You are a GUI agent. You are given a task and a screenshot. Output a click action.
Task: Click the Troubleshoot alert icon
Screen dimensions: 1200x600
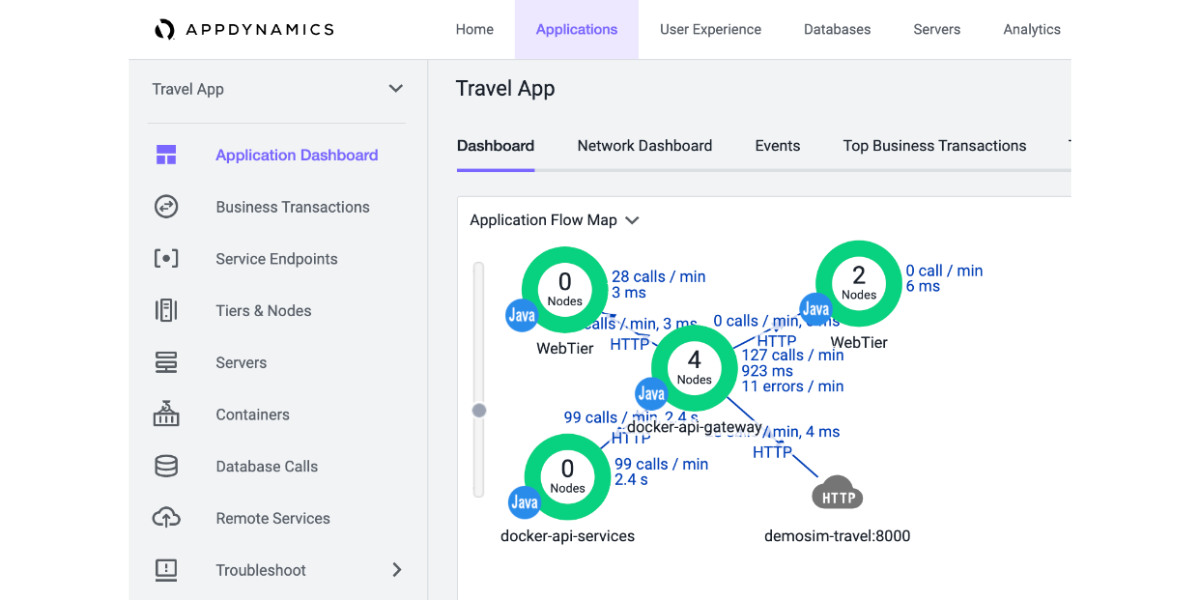tap(166, 570)
